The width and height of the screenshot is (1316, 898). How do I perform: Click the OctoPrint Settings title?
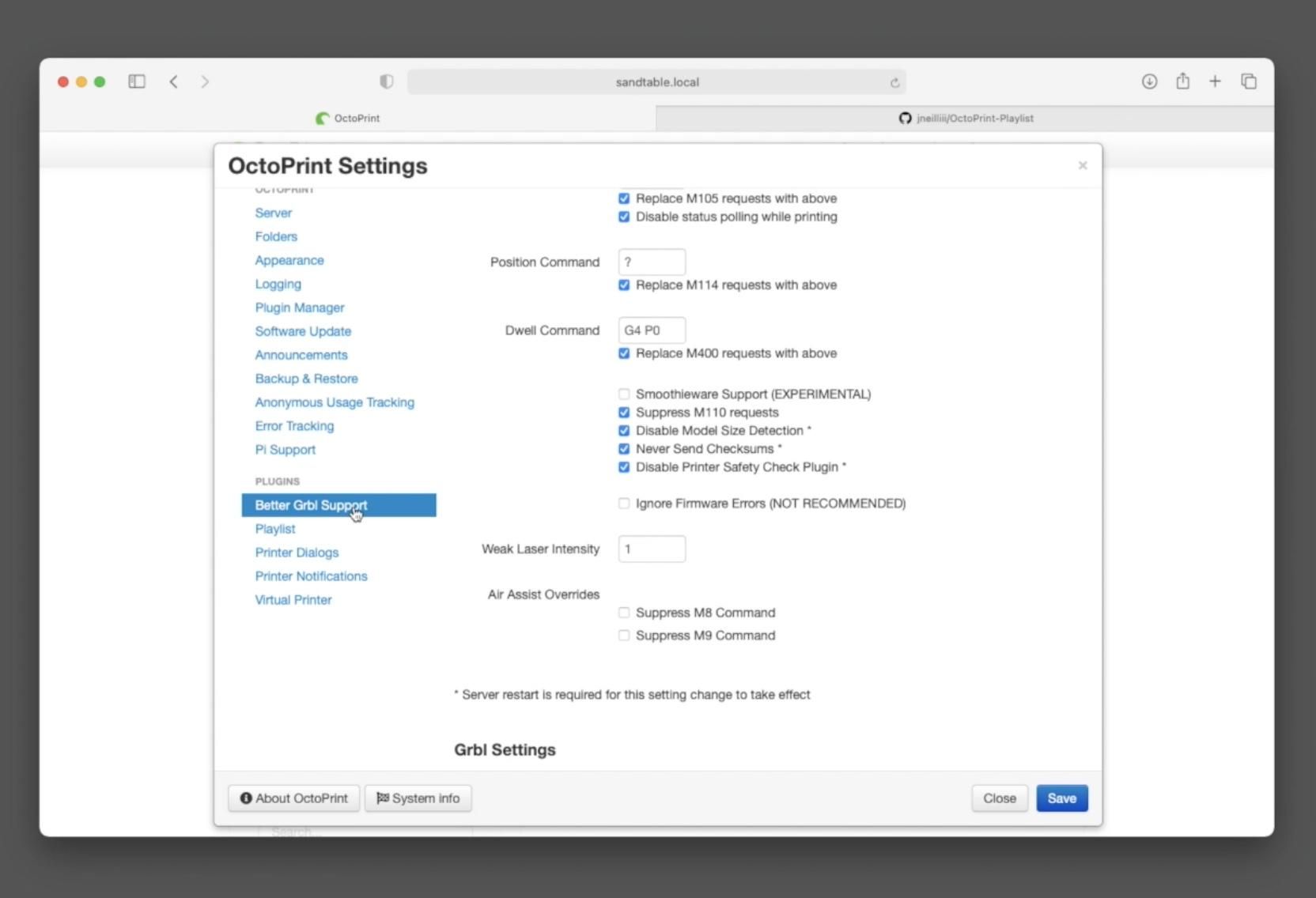point(327,166)
